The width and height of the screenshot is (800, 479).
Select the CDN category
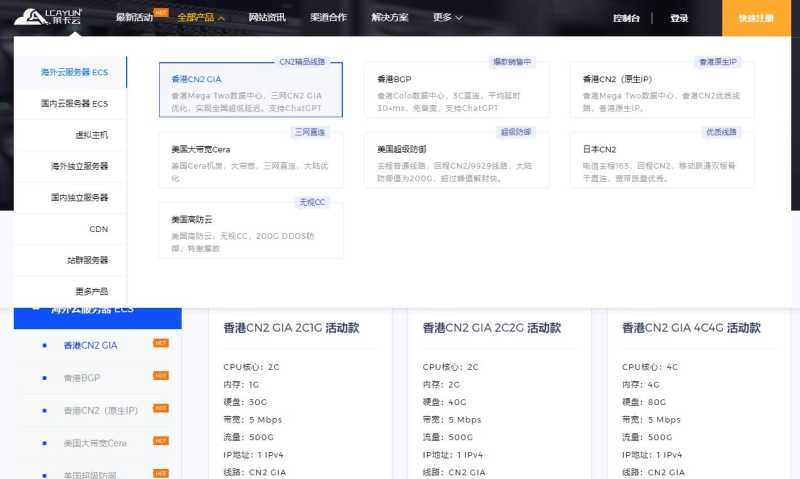70,229
